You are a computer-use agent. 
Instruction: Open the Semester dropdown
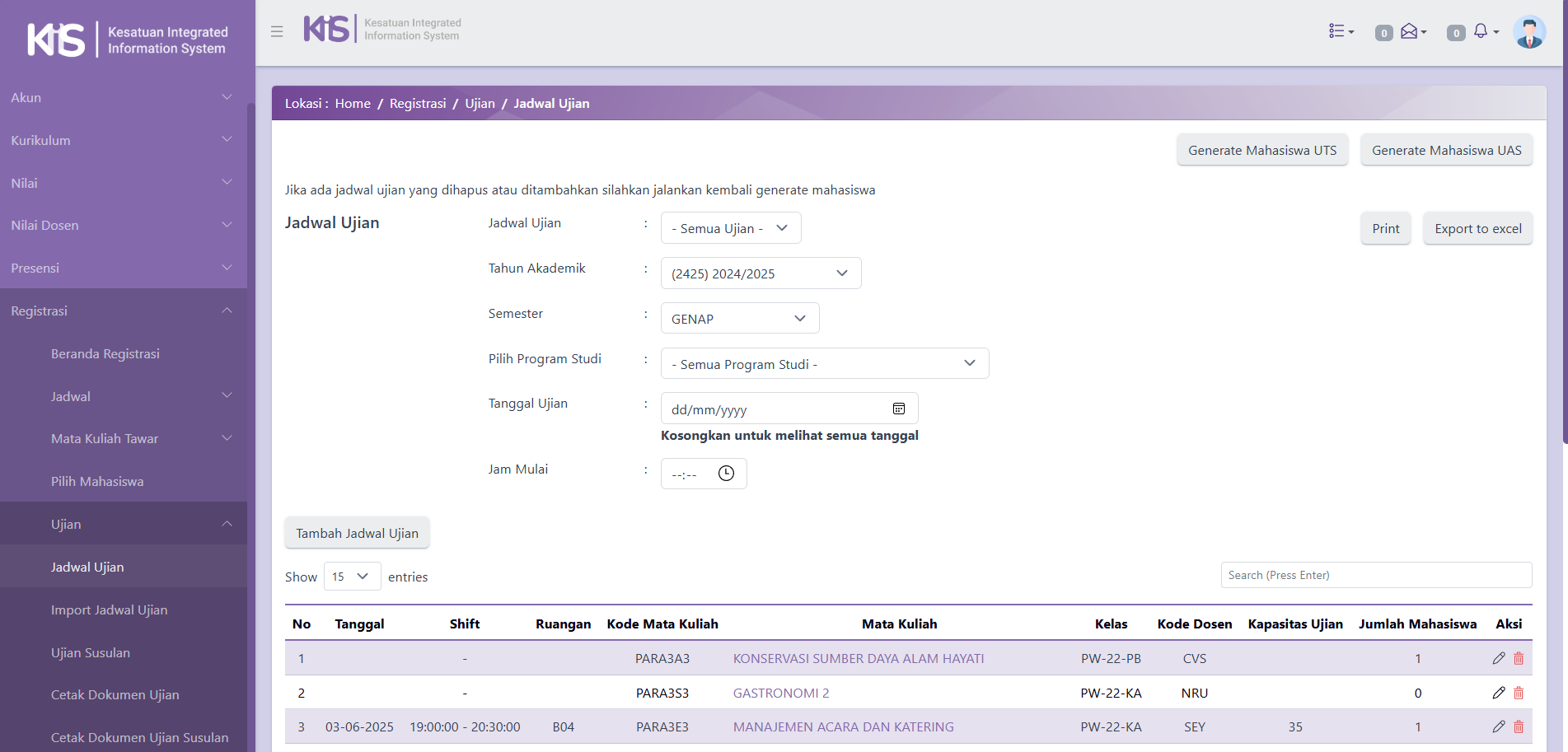click(x=739, y=319)
